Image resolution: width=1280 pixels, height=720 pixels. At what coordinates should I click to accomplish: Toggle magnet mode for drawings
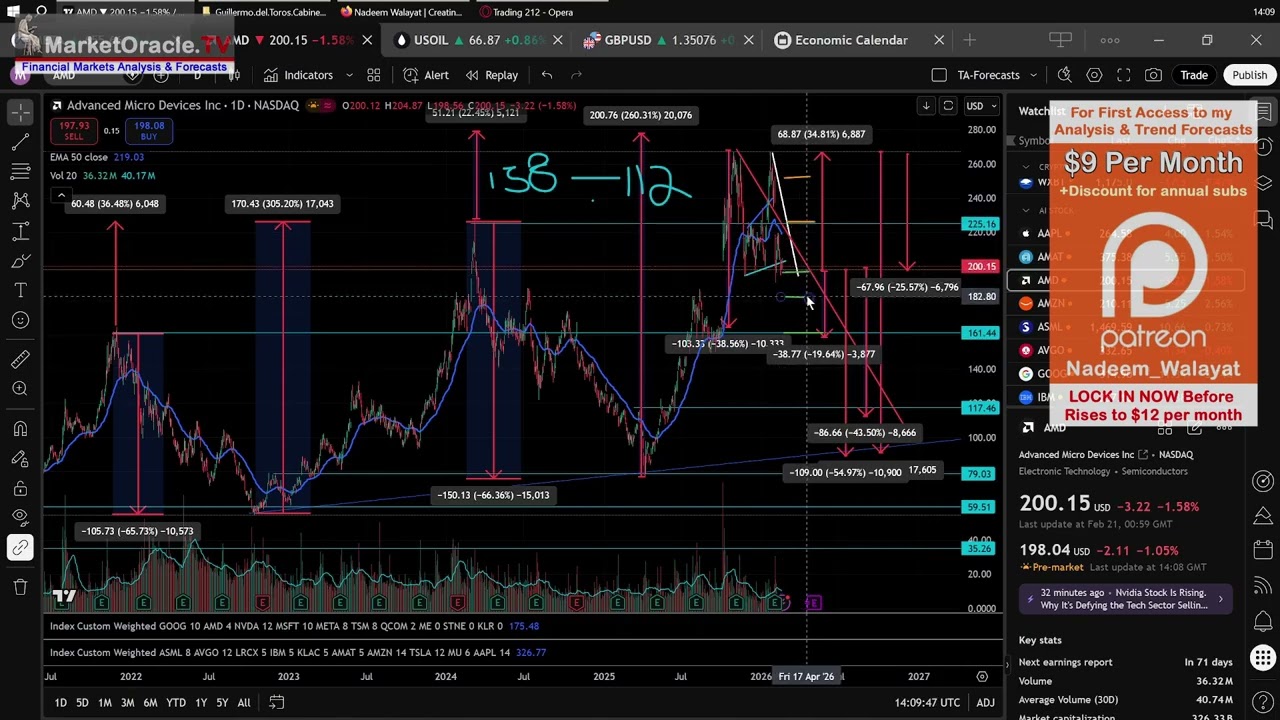(x=20, y=429)
